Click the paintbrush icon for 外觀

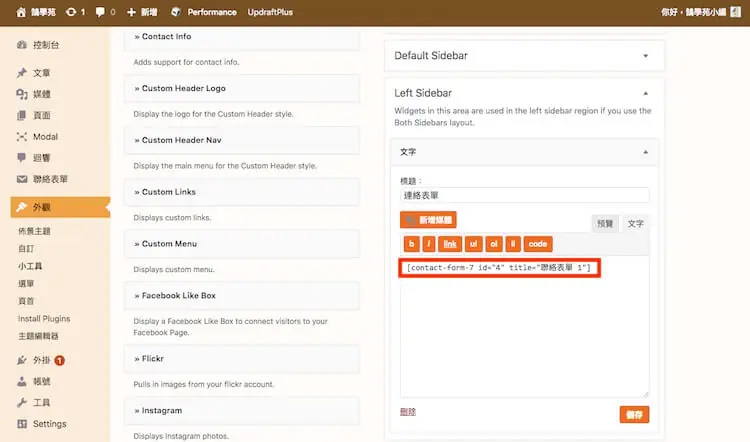[x=22, y=207]
